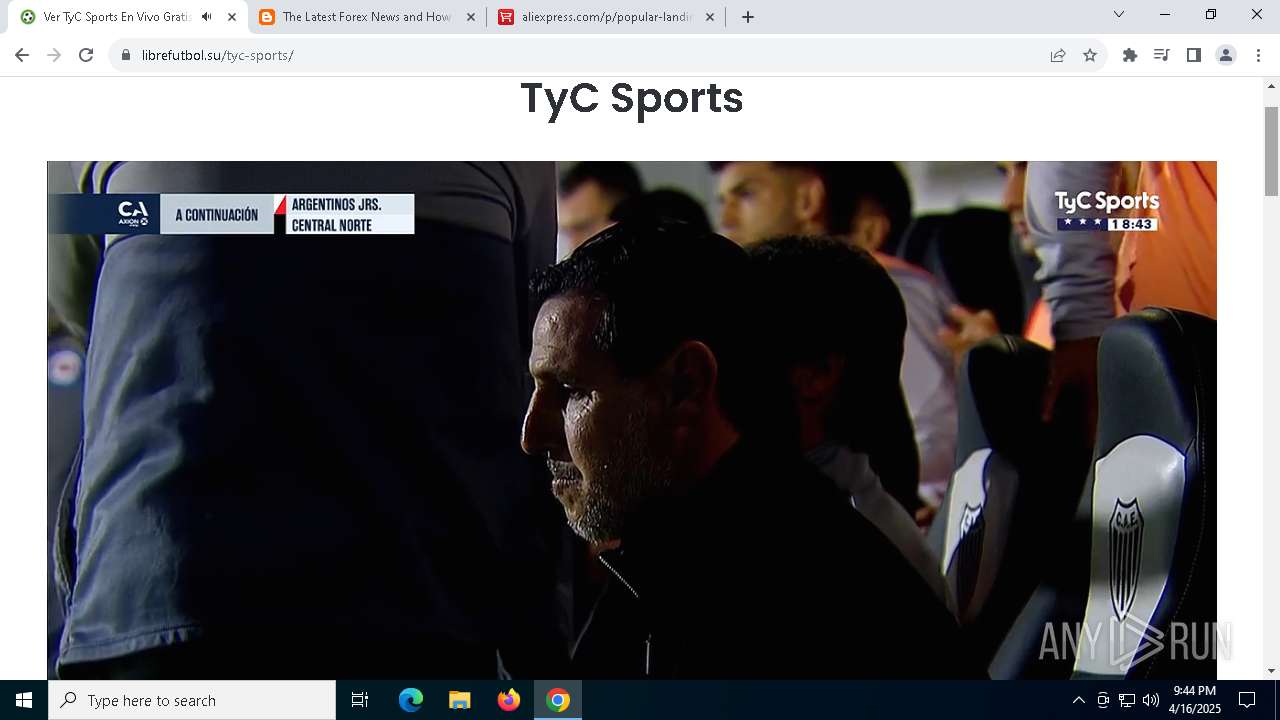The height and width of the screenshot is (720, 1280).
Task: Open clock showing 9:44 PM
Action: (1195, 700)
